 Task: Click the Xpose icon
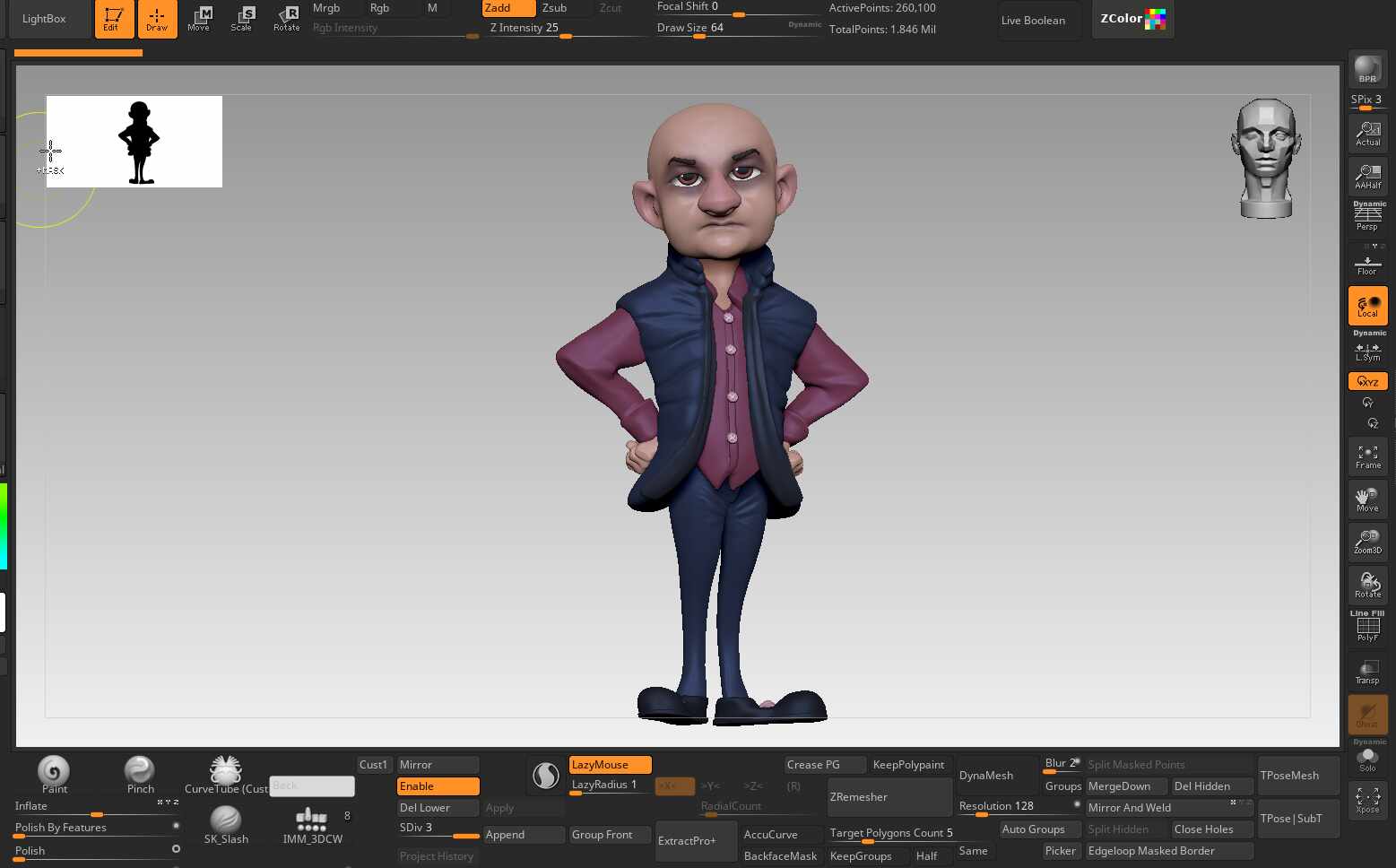pyautogui.click(x=1368, y=799)
